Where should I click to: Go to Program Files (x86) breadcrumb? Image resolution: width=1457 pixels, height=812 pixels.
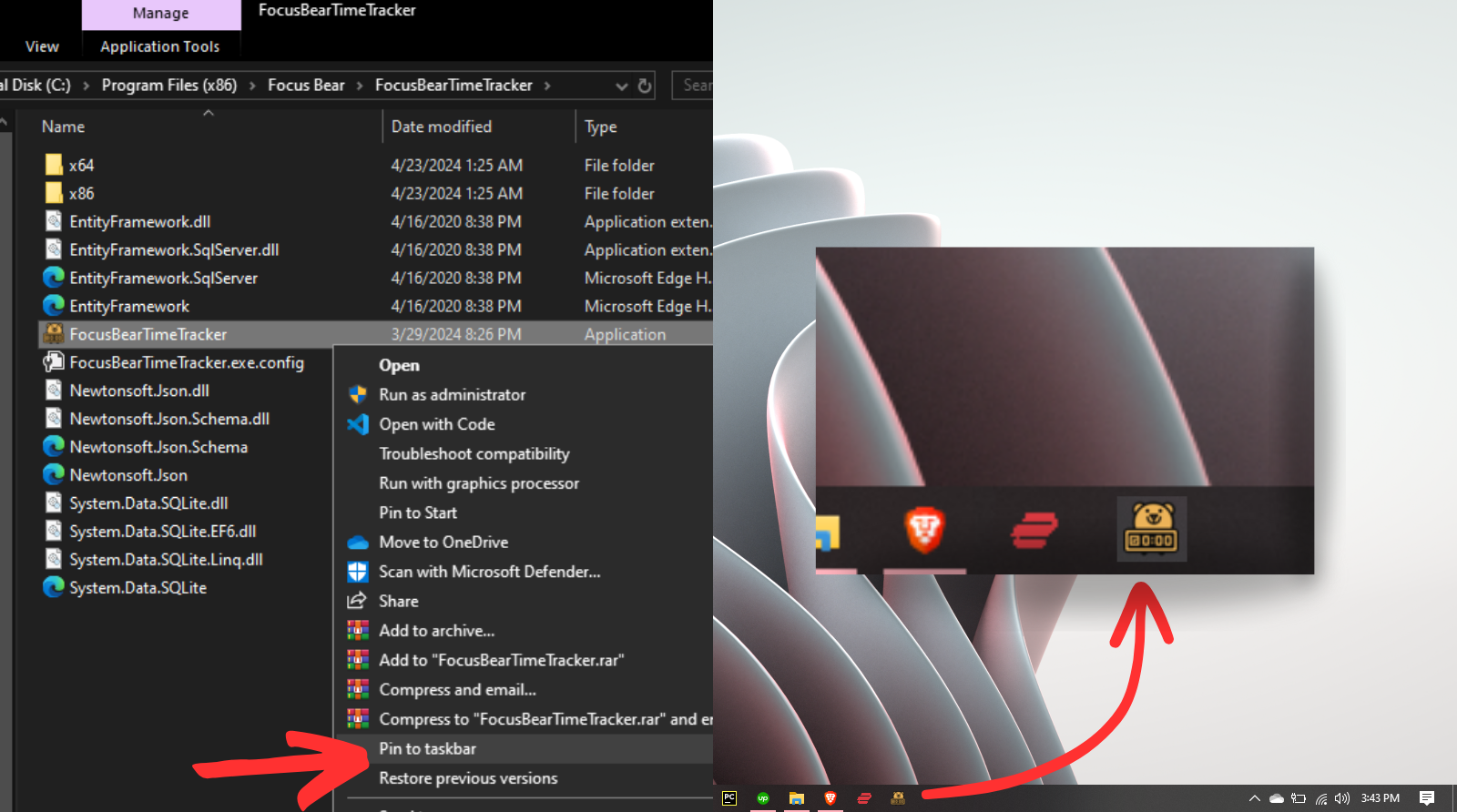(169, 85)
